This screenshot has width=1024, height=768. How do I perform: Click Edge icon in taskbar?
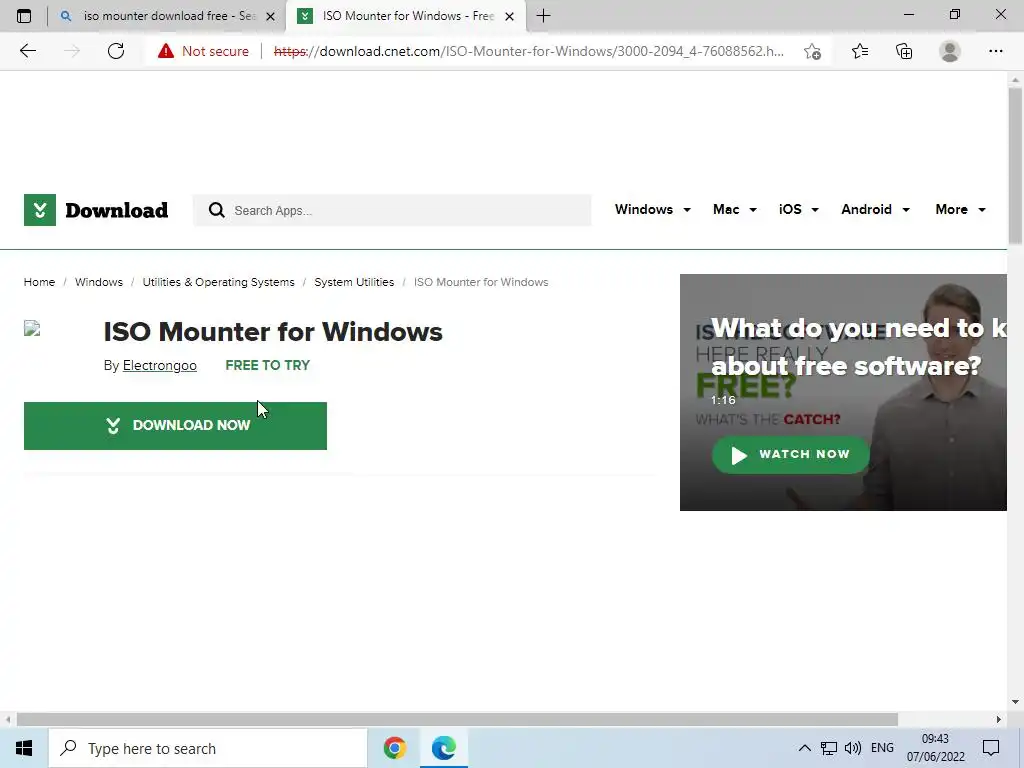pyautogui.click(x=443, y=748)
